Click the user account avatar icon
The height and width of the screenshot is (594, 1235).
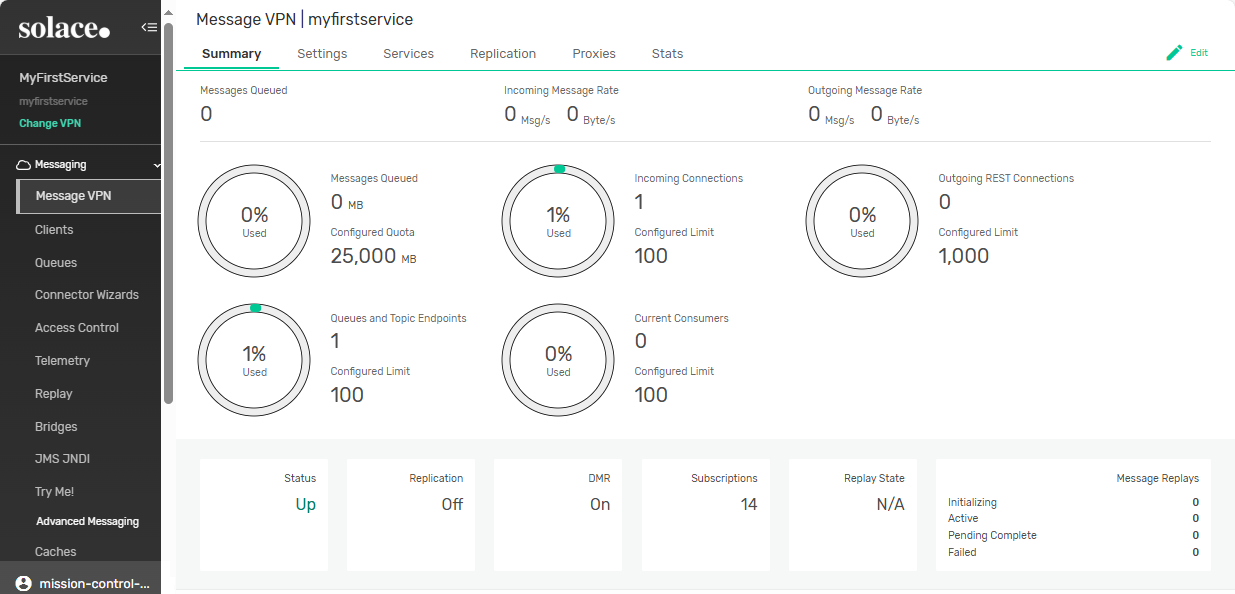(24, 583)
